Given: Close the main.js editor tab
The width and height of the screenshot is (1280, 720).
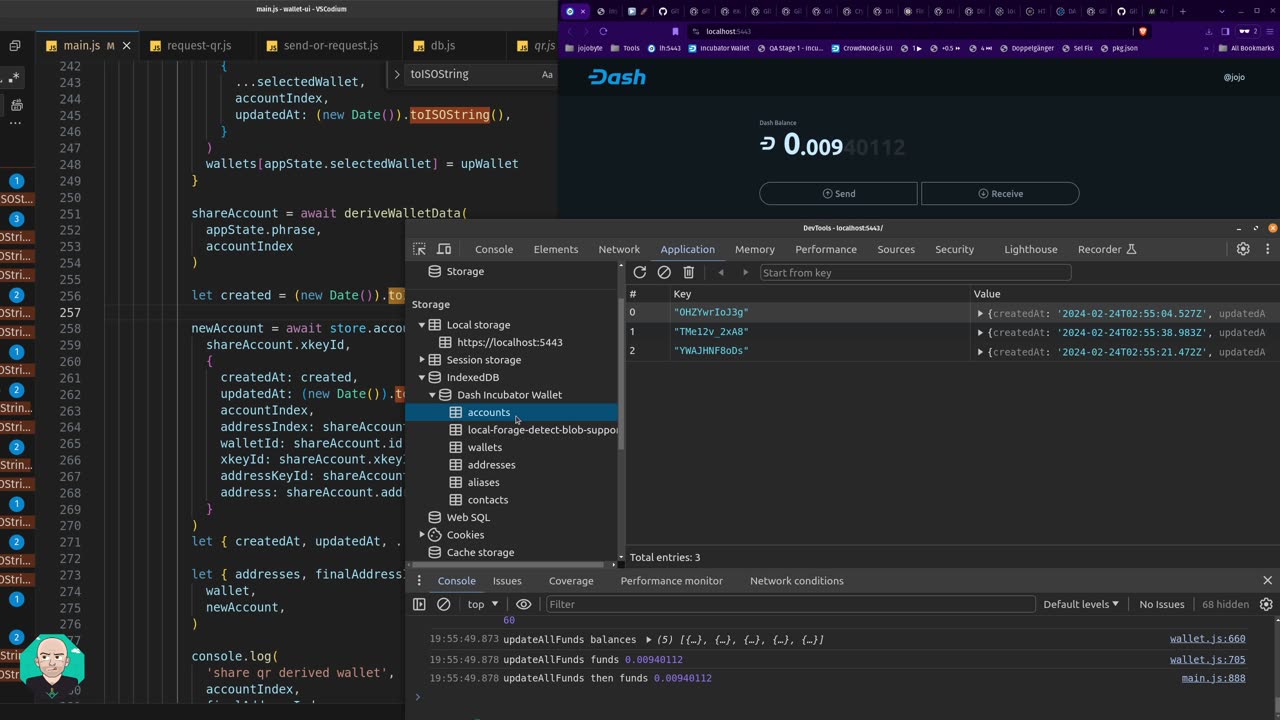Looking at the screenshot, I should pos(126,46).
